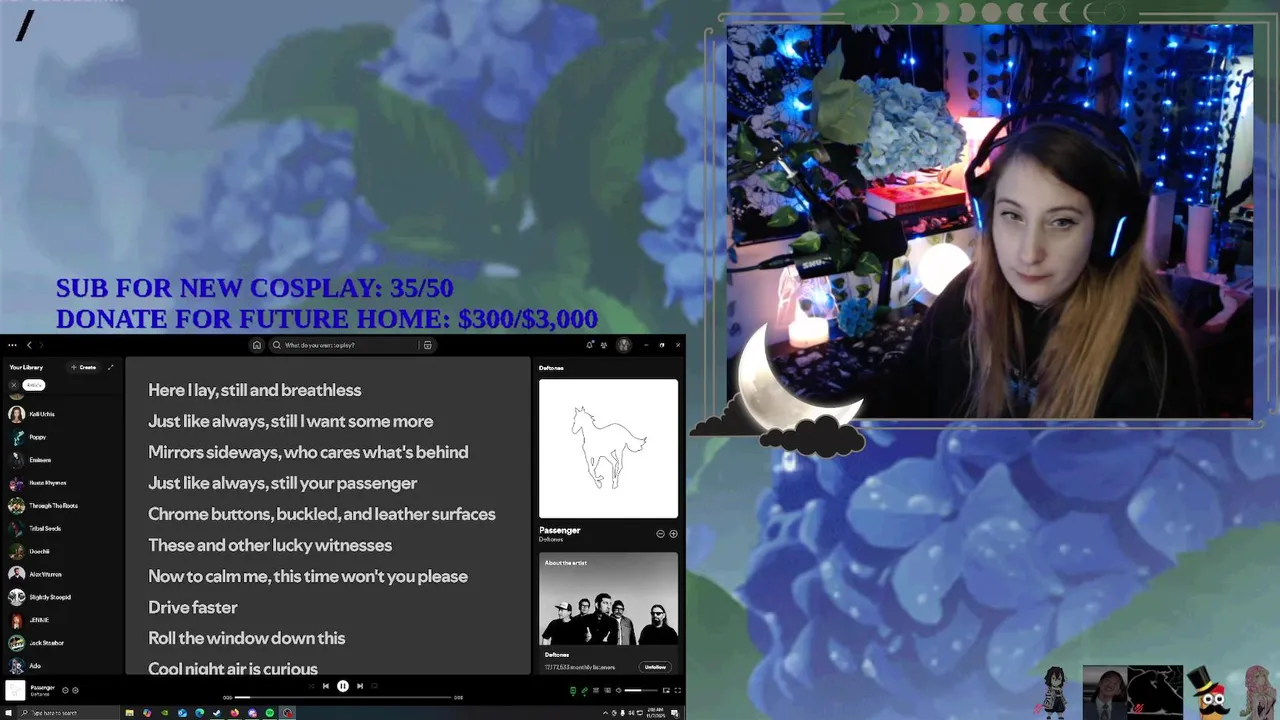
Task: Expand Your Library with the arrows icon
Action: pos(110,367)
